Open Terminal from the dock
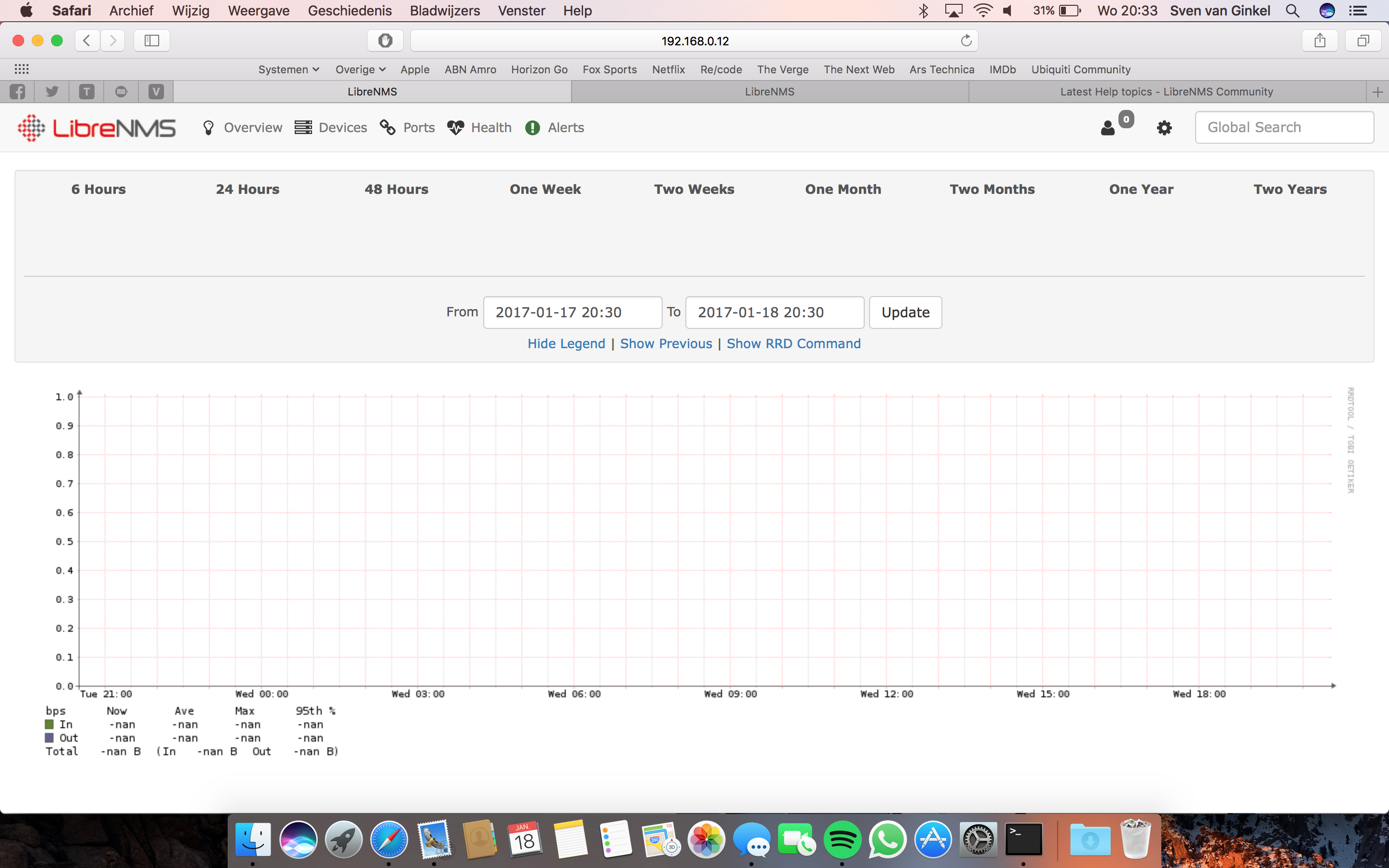The height and width of the screenshot is (868, 1389). tap(1023, 840)
